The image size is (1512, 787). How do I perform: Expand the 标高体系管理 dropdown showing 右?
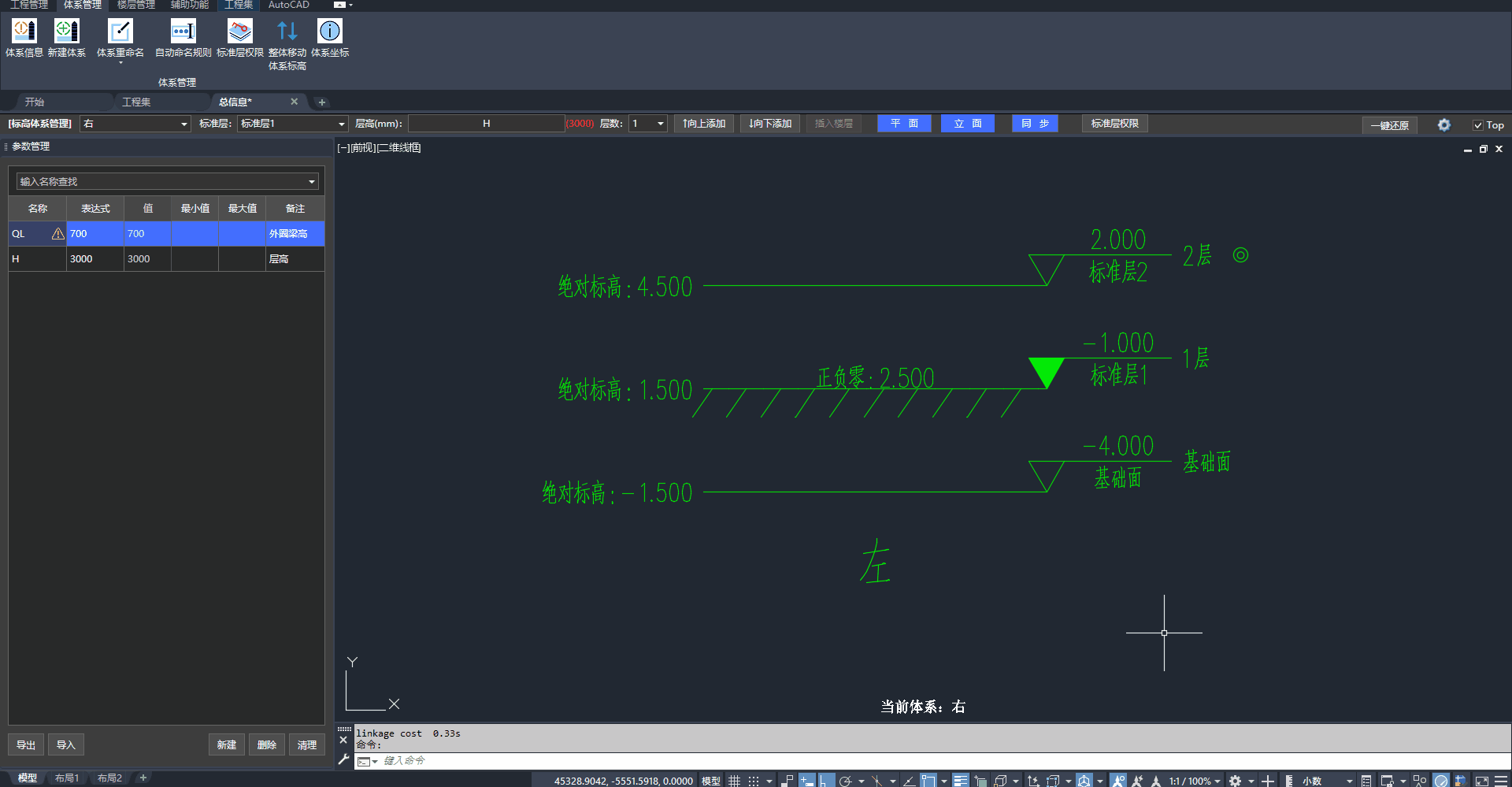click(183, 124)
